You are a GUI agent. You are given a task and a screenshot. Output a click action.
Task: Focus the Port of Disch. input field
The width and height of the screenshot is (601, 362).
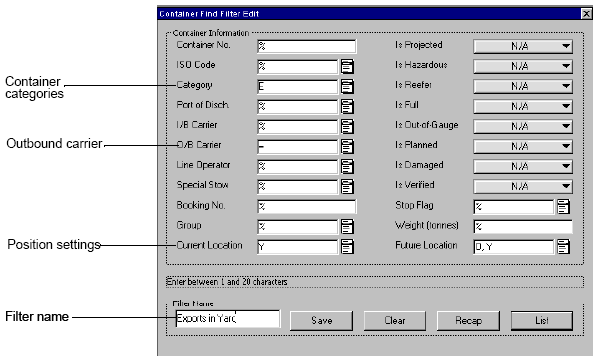[298, 106]
